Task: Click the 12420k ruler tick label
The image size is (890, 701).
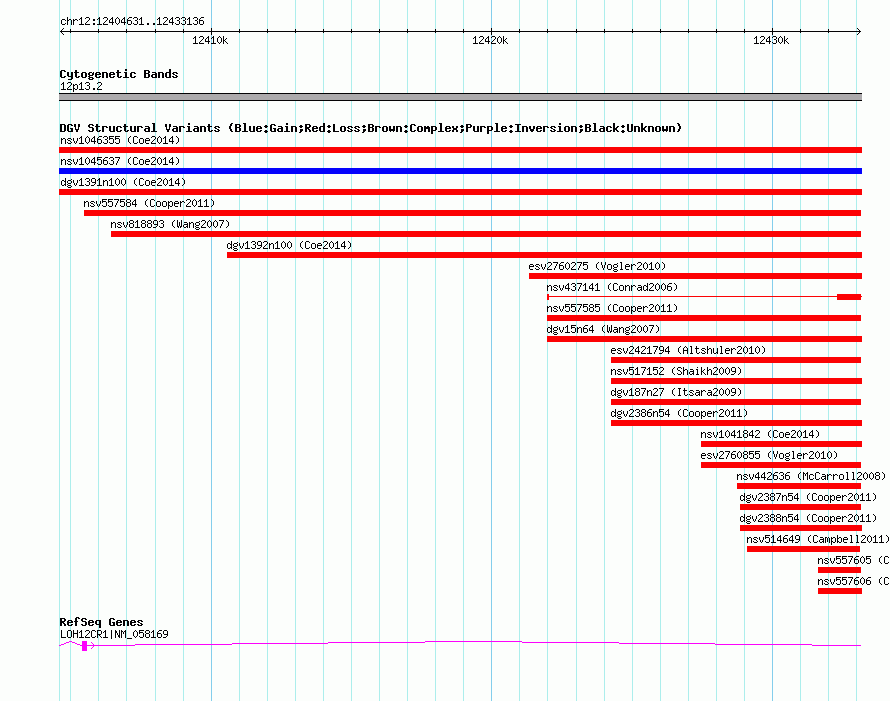Action: [490, 40]
